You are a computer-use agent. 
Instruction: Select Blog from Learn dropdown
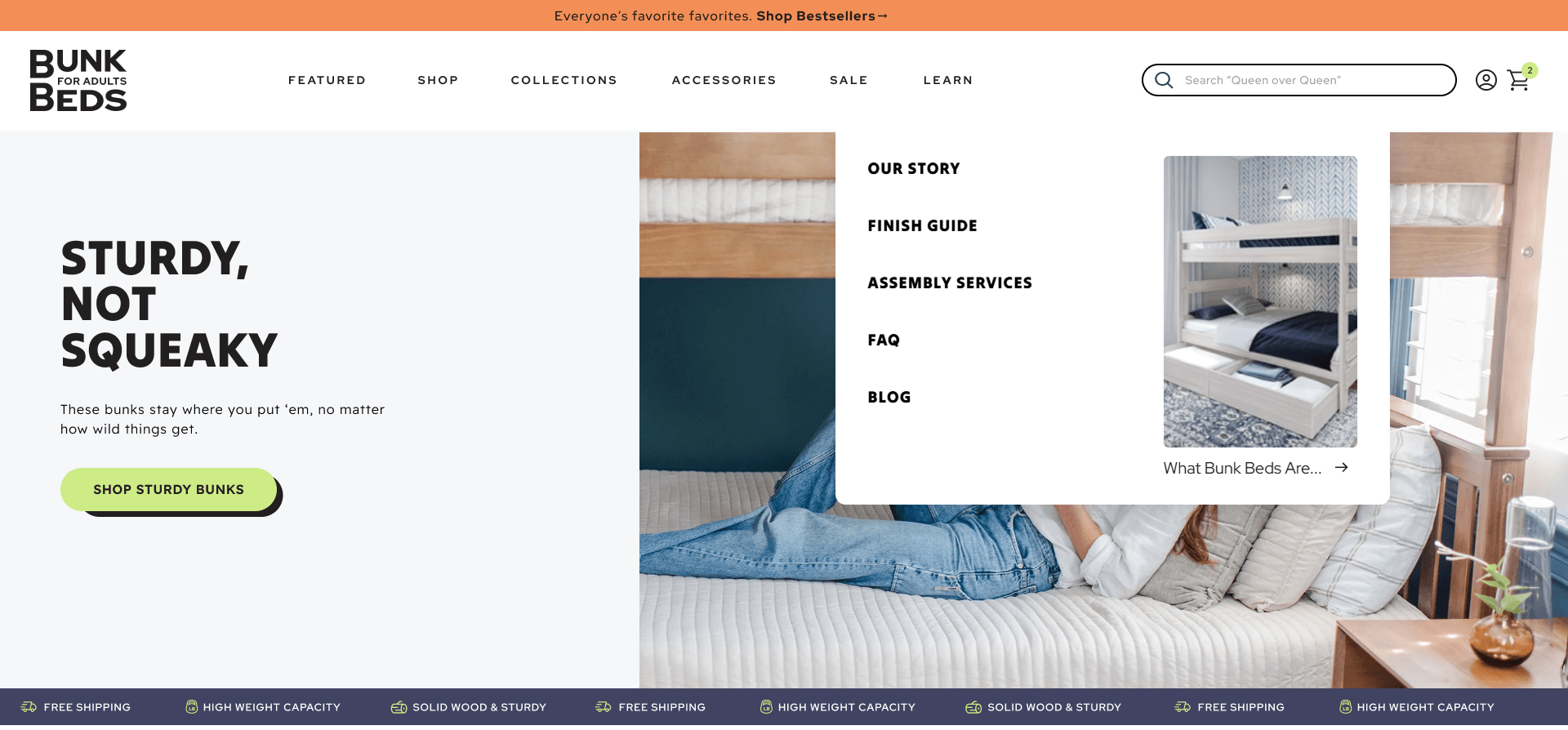coord(889,398)
